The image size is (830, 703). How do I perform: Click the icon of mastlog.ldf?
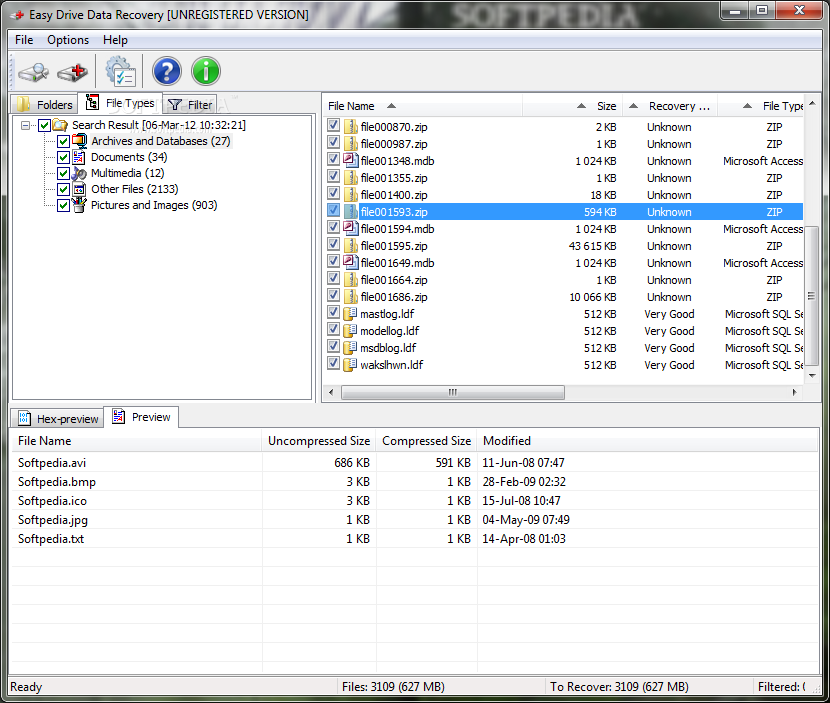[x=350, y=314]
